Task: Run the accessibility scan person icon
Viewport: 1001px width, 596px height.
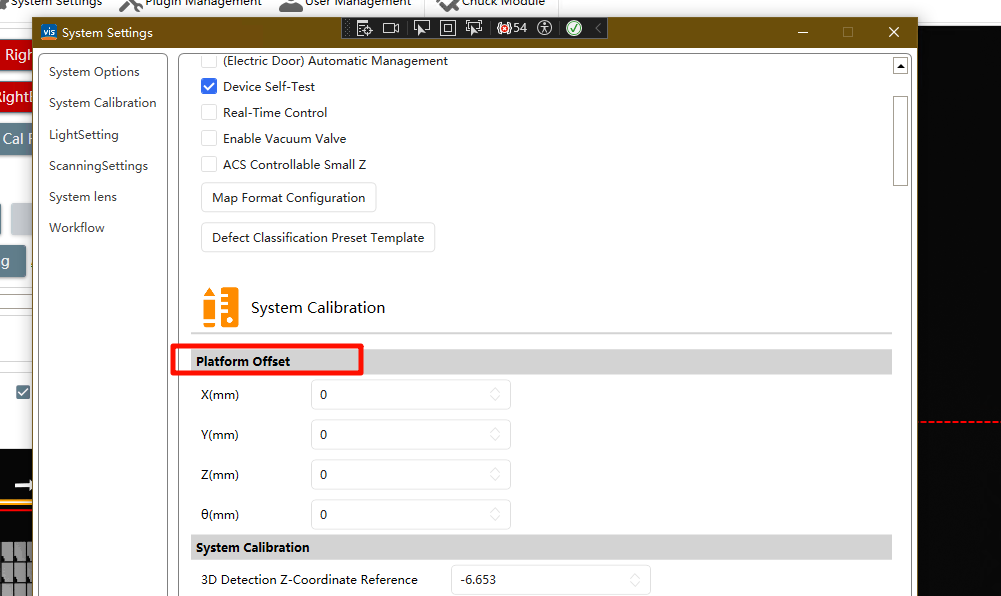Action: coord(545,28)
